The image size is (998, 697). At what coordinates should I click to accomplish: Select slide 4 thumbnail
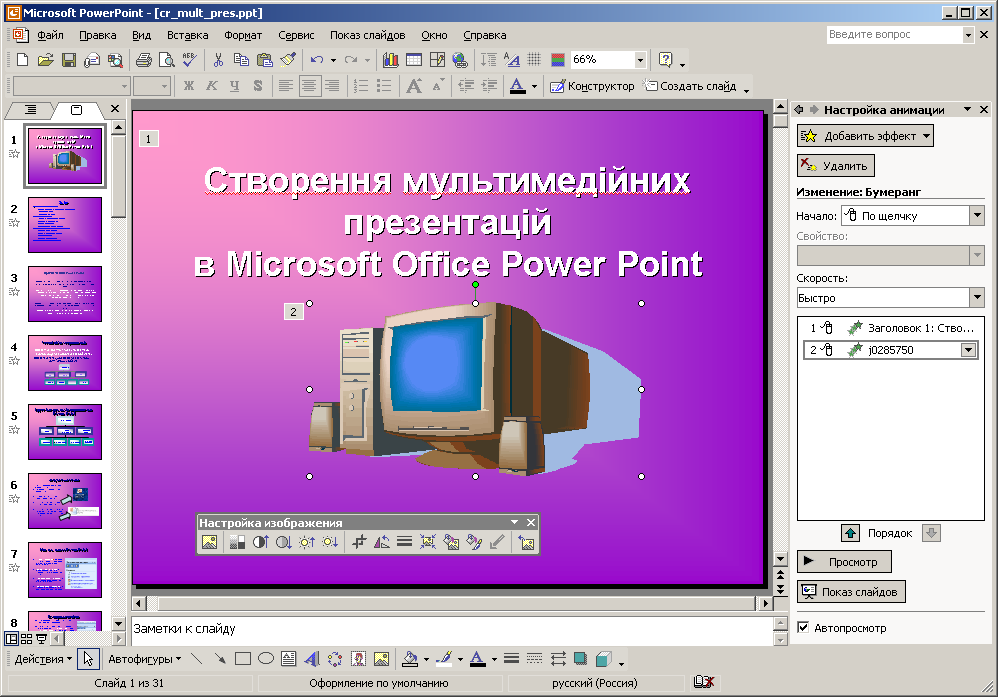tap(64, 363)
